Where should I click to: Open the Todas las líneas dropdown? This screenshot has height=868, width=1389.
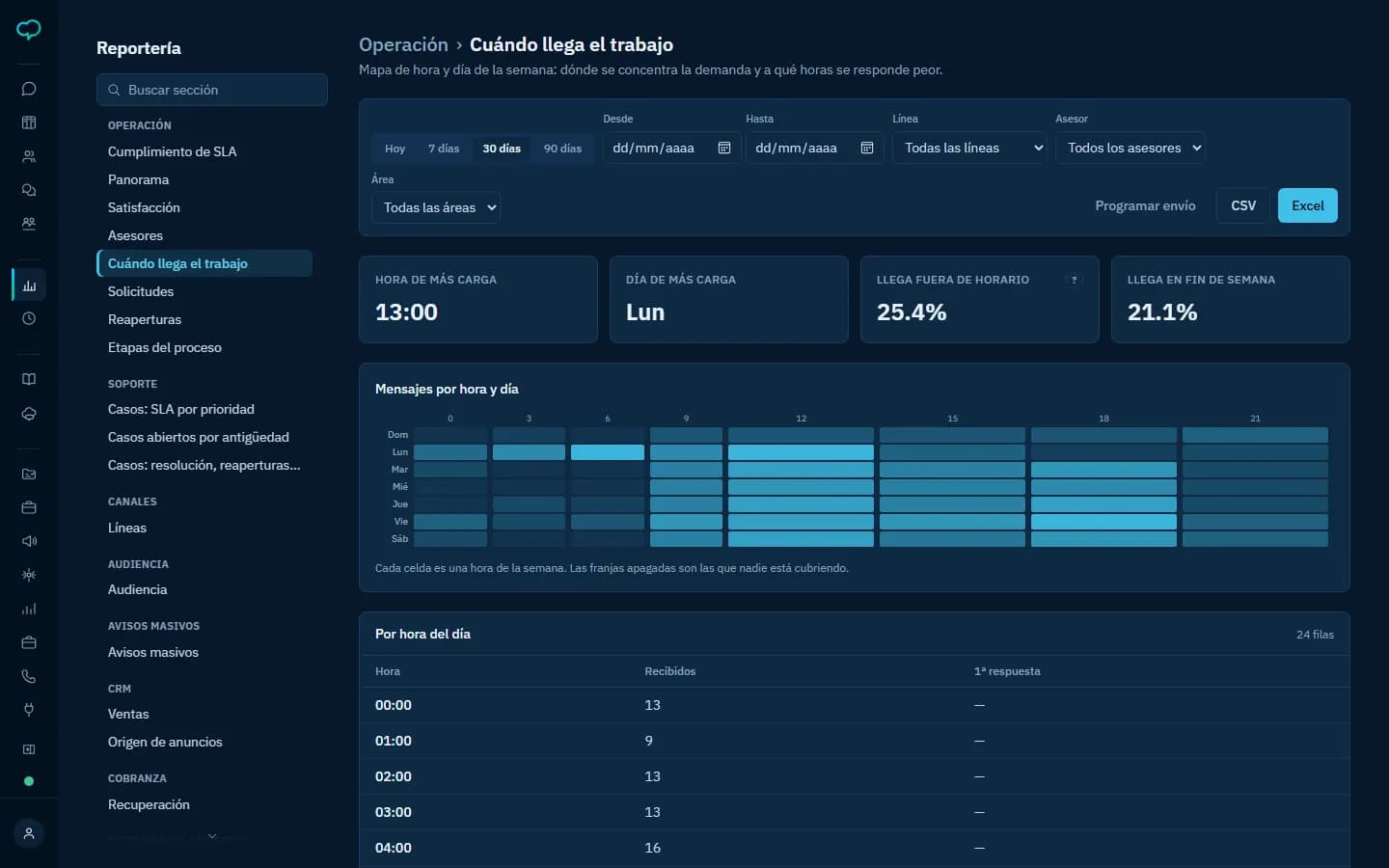coord(969,148)
